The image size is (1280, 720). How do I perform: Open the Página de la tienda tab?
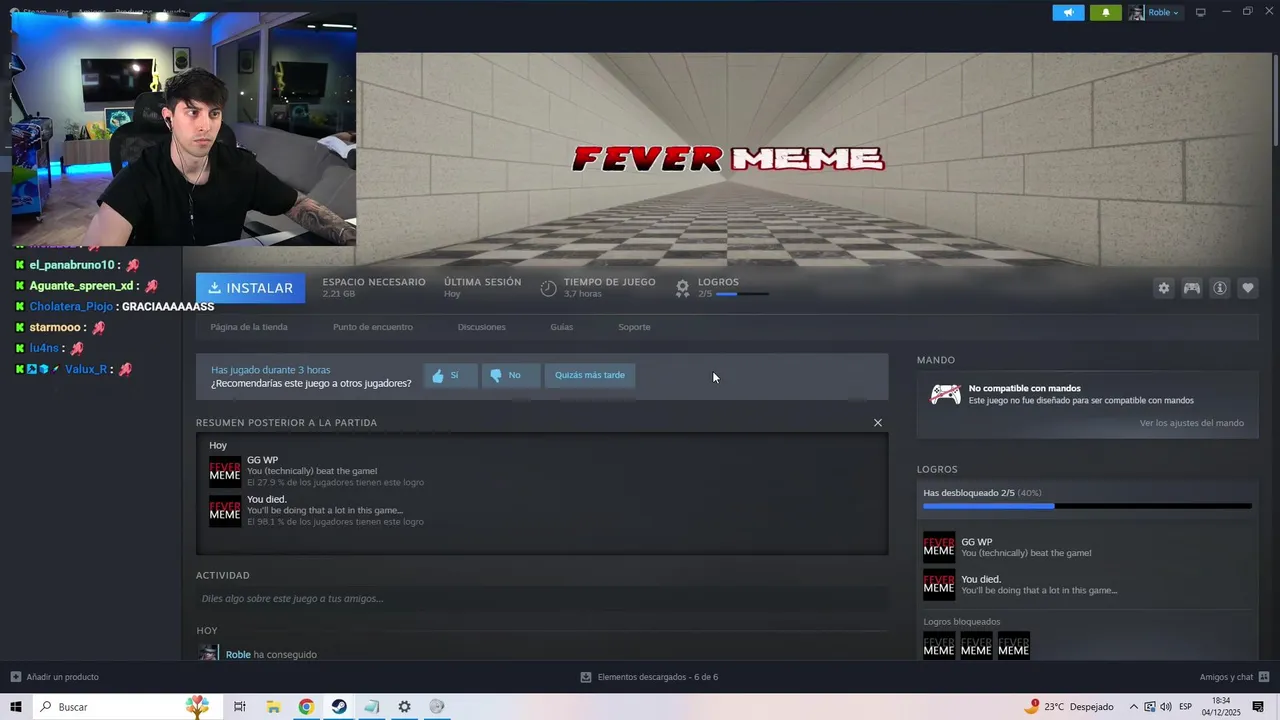(249, 327)
